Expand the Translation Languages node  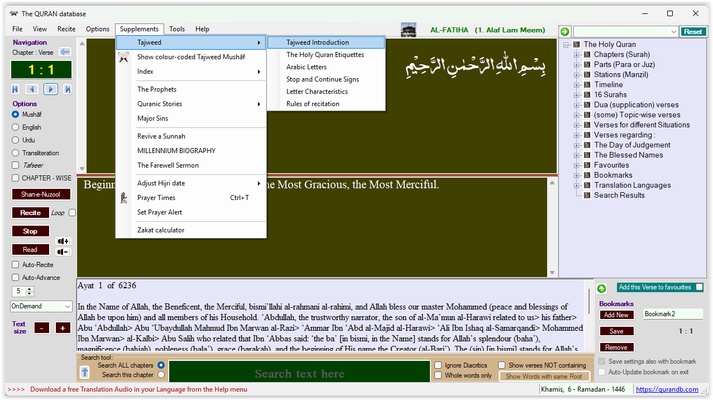pos(577,185)
